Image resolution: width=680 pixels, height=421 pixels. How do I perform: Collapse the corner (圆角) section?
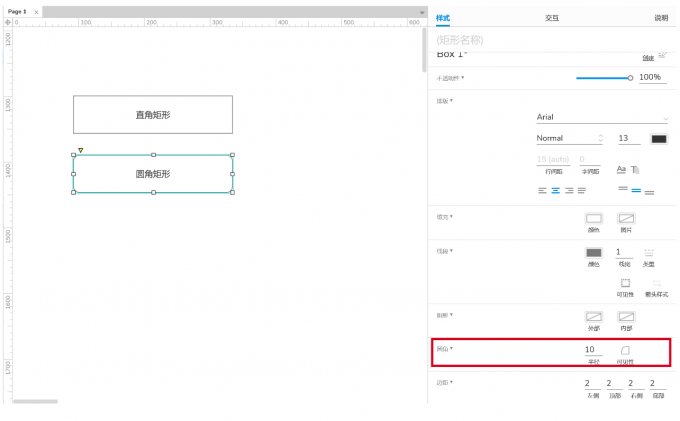pos(445,349)
